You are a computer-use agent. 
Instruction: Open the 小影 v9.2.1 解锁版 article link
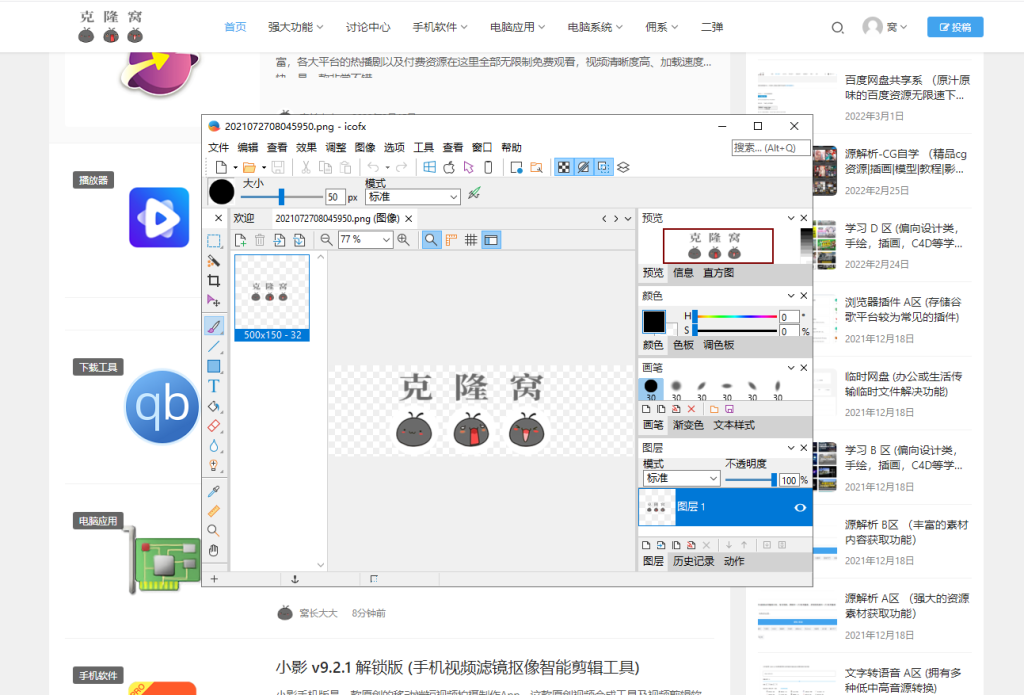[457, 668]
